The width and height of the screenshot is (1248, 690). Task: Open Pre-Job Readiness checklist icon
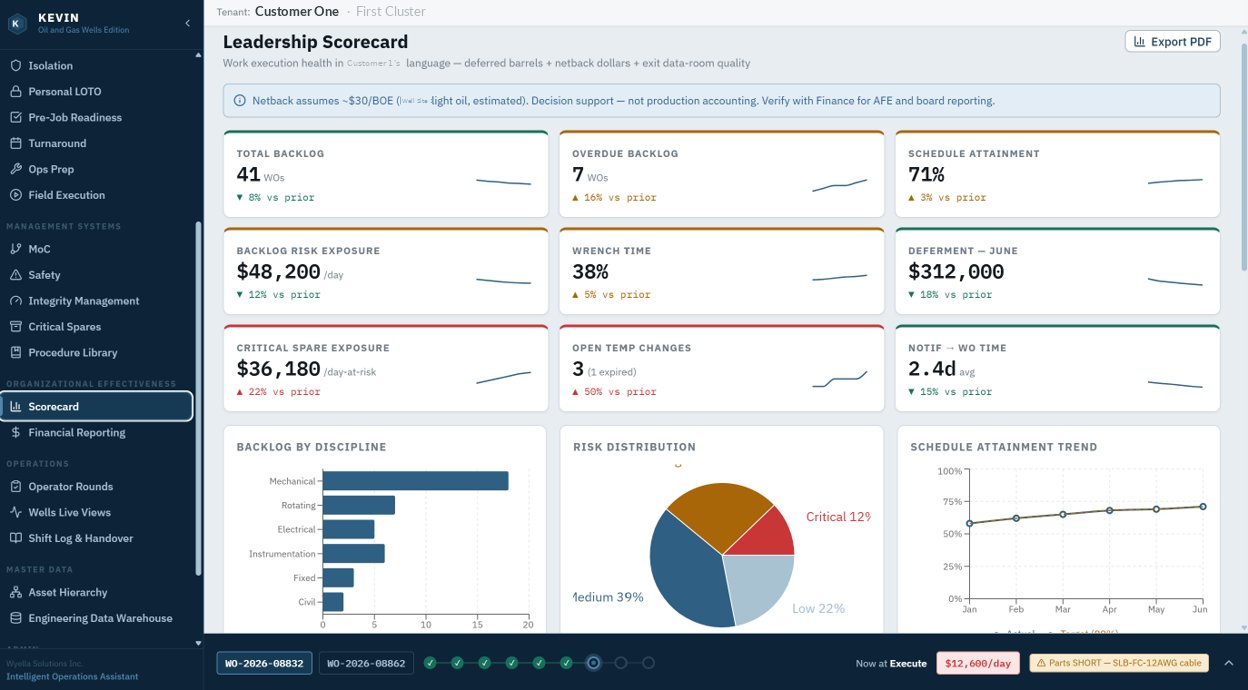pyautogui.click(x=15, y=118)
